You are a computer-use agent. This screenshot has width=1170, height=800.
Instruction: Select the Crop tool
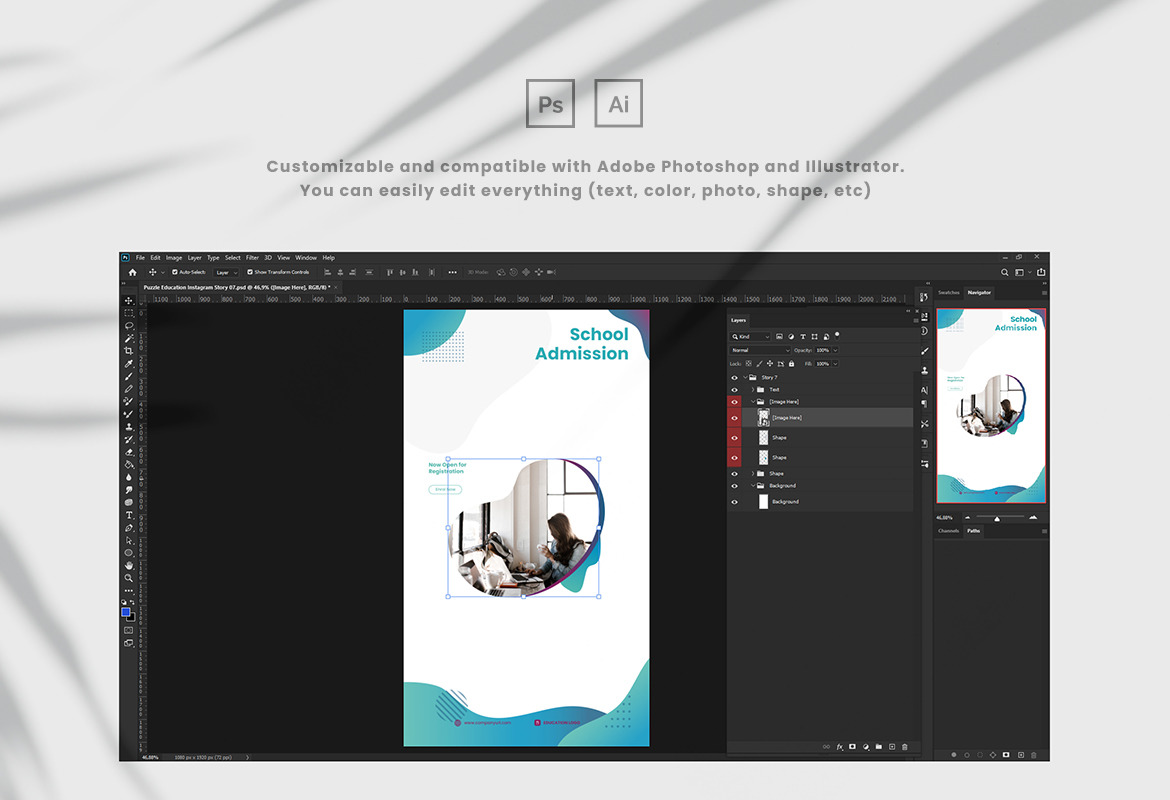coord(129,351)
